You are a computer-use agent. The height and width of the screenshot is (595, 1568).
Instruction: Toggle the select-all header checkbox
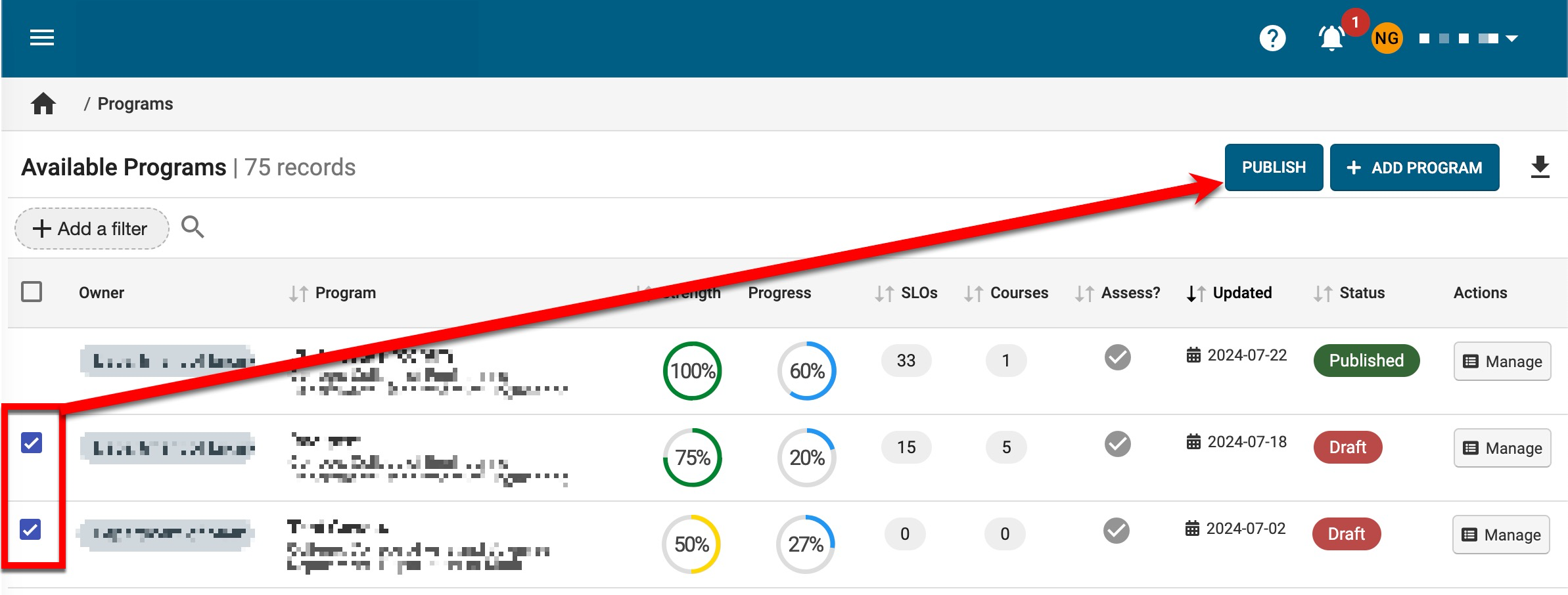click(x=32, y=292)
